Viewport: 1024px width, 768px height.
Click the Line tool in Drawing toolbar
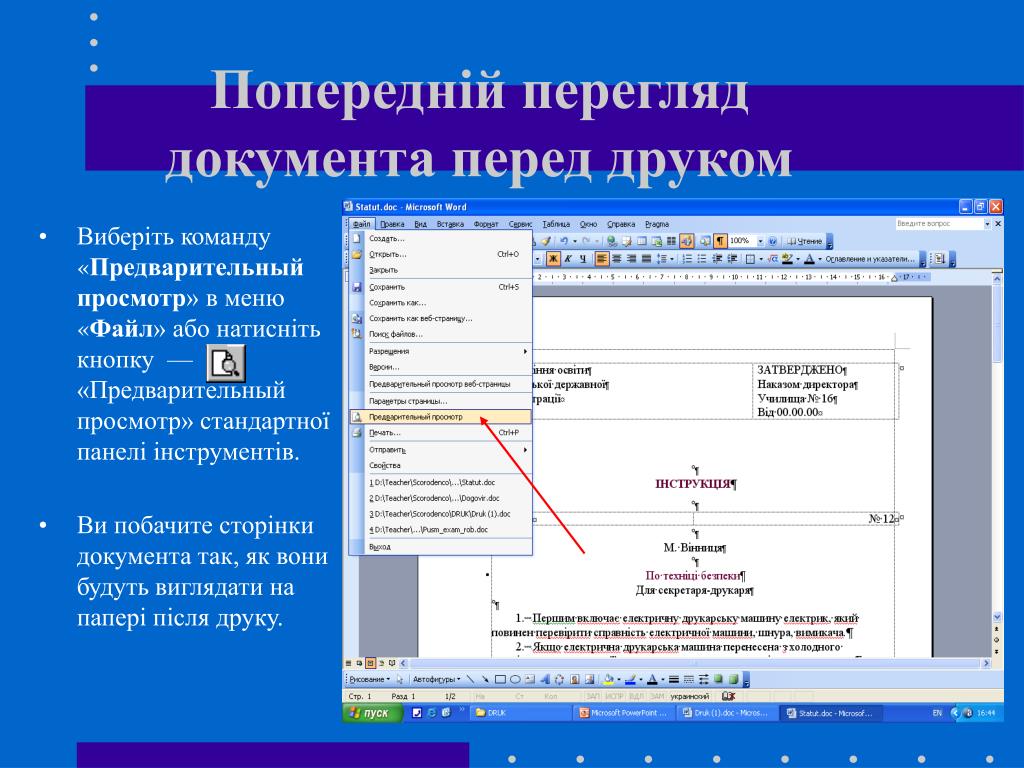[471, 679]
